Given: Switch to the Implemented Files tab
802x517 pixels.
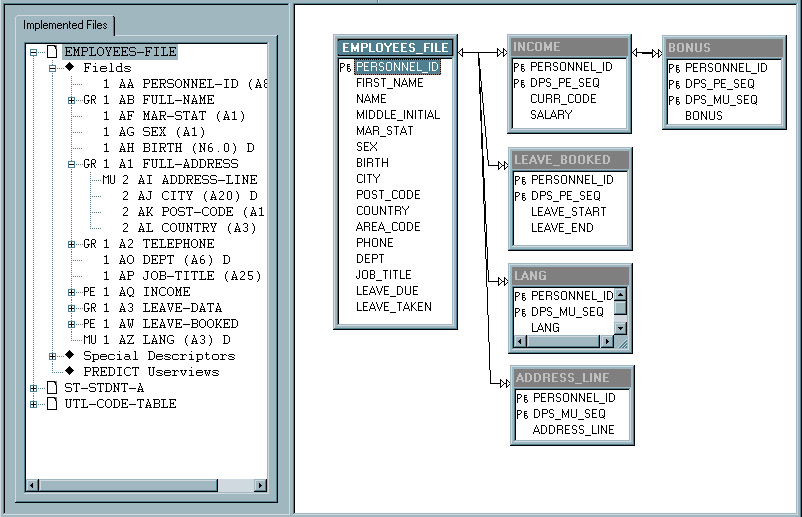Looking at the screenshot, I should click(x=68, y=24).
